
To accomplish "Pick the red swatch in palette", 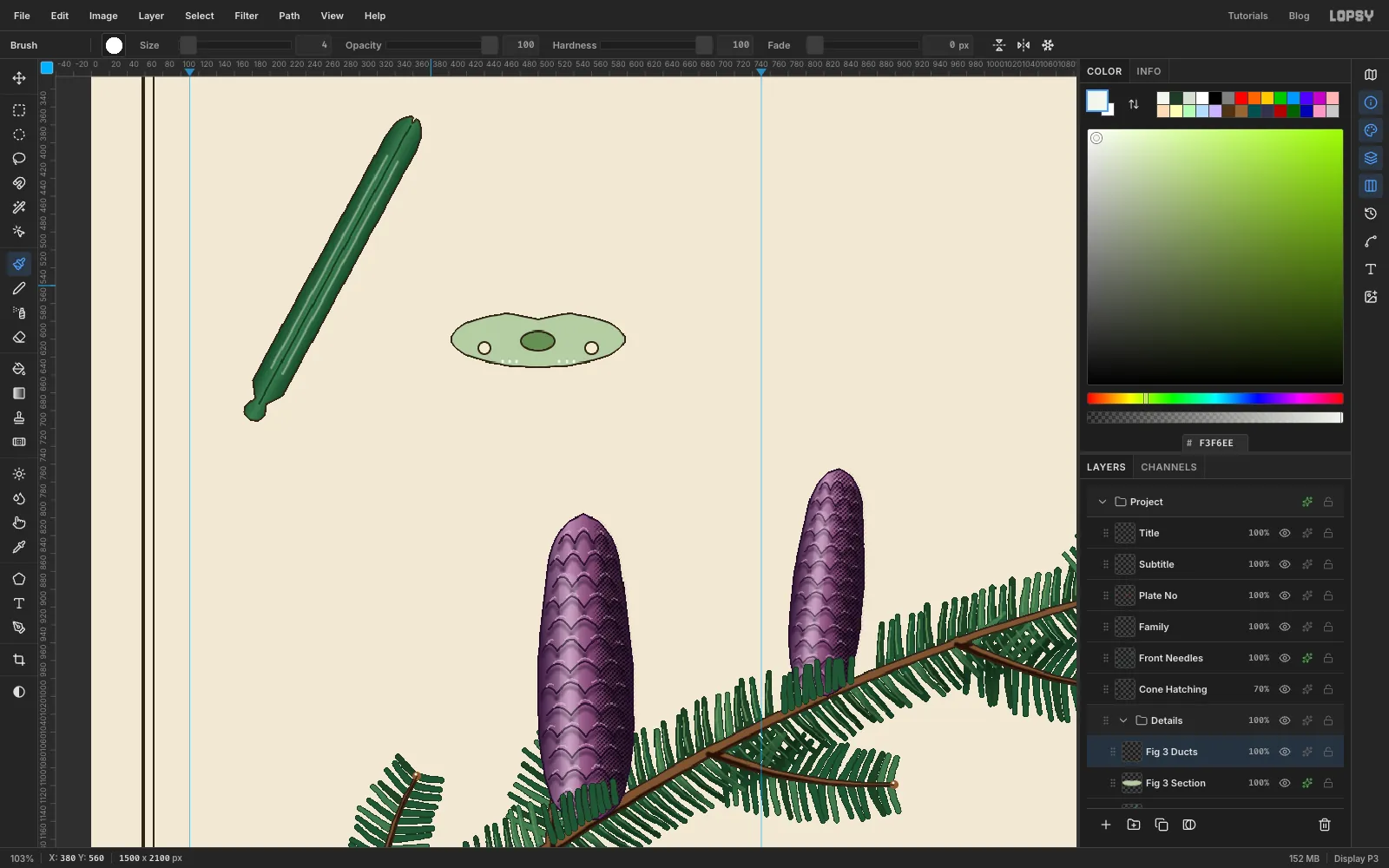I will point(1241,98).
